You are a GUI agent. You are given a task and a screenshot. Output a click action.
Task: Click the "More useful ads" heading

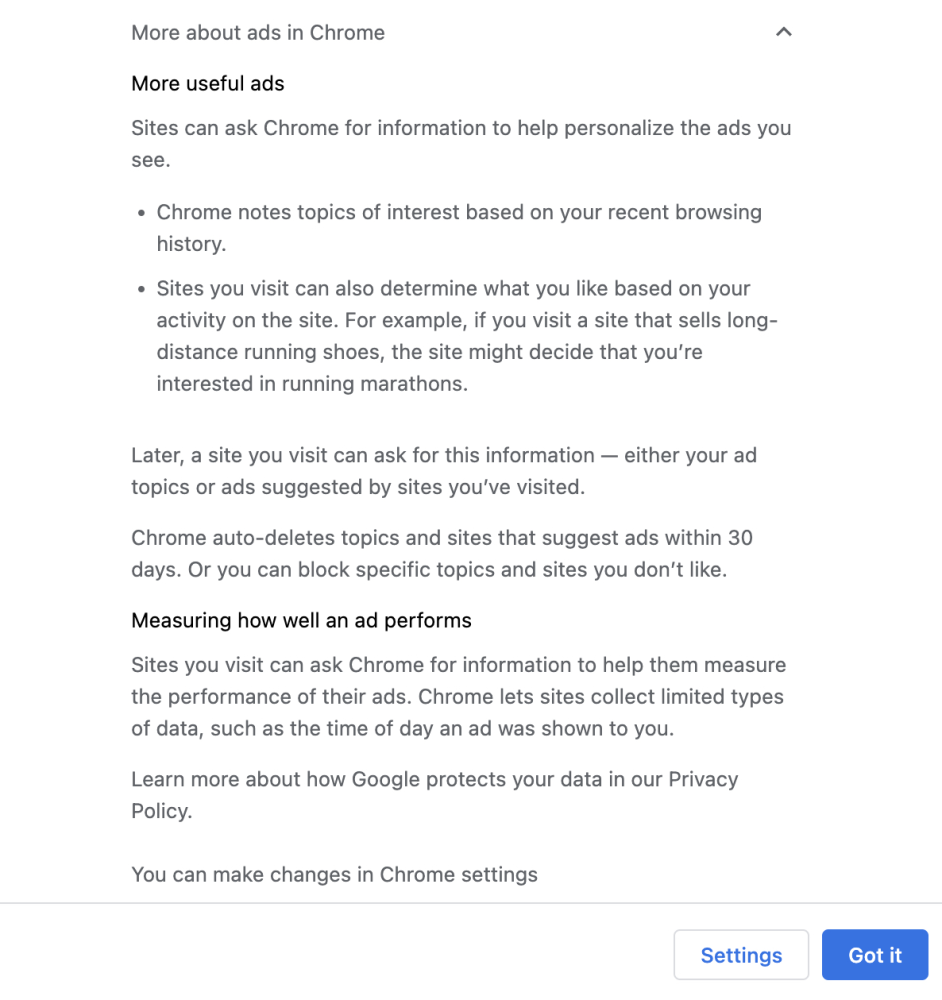coord(208,84)
